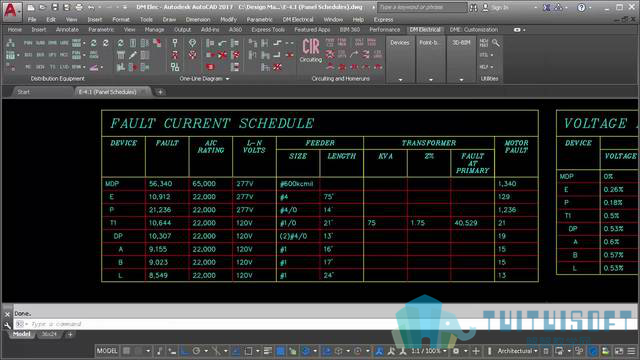
Task: Click the command line customize wrench icon
Action: (x=7, y=324)
